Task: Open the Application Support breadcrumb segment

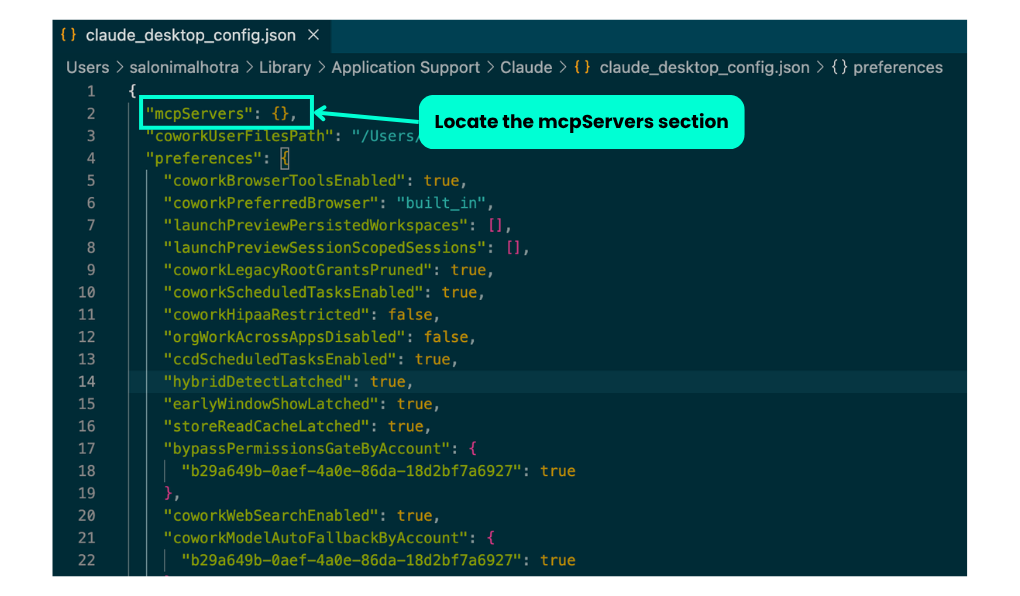Action: coord(405,68)
